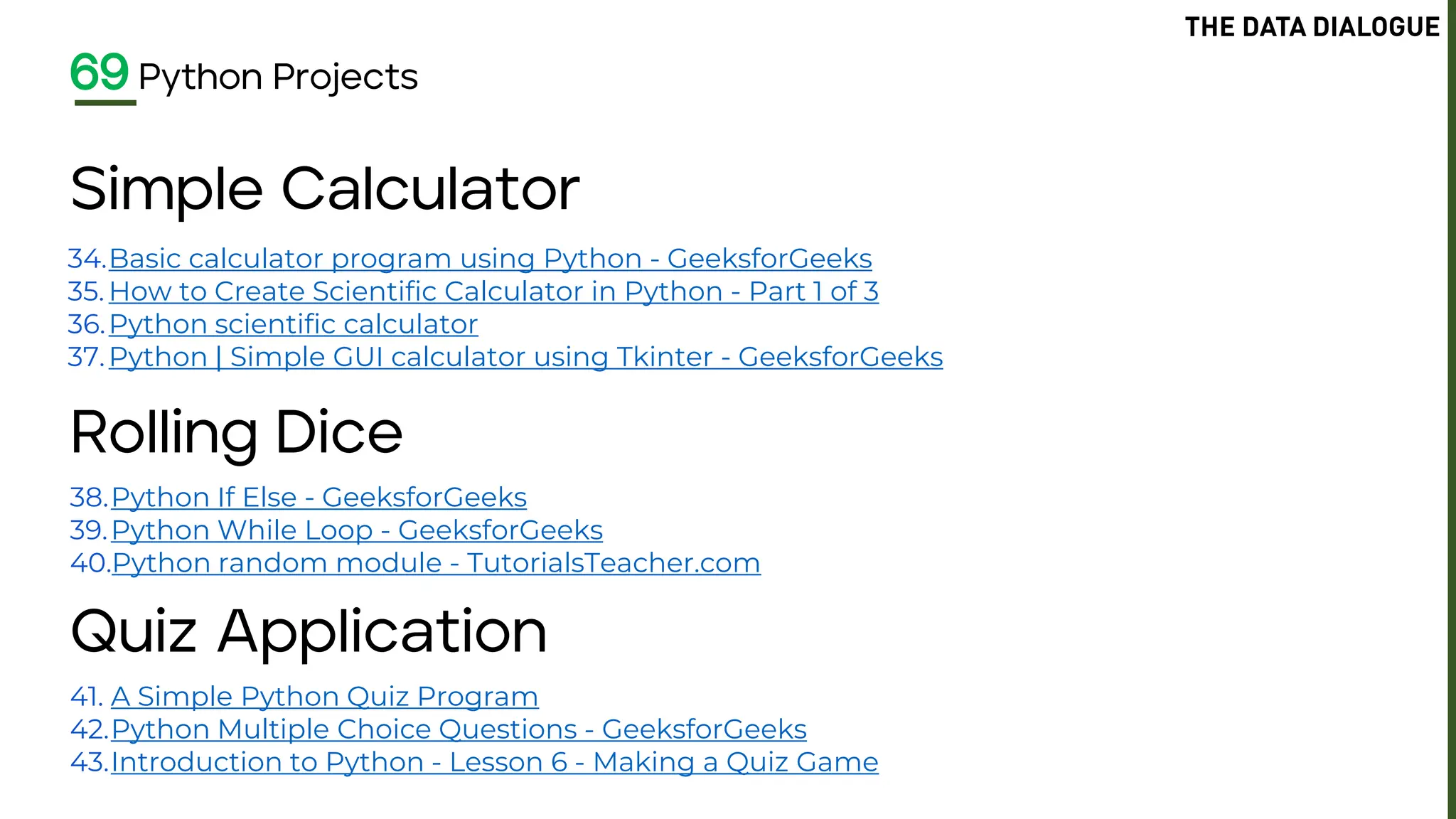Open the Python While Loop link
The height and width of the screenshot is (819, 1456).
tap(357, 530)
